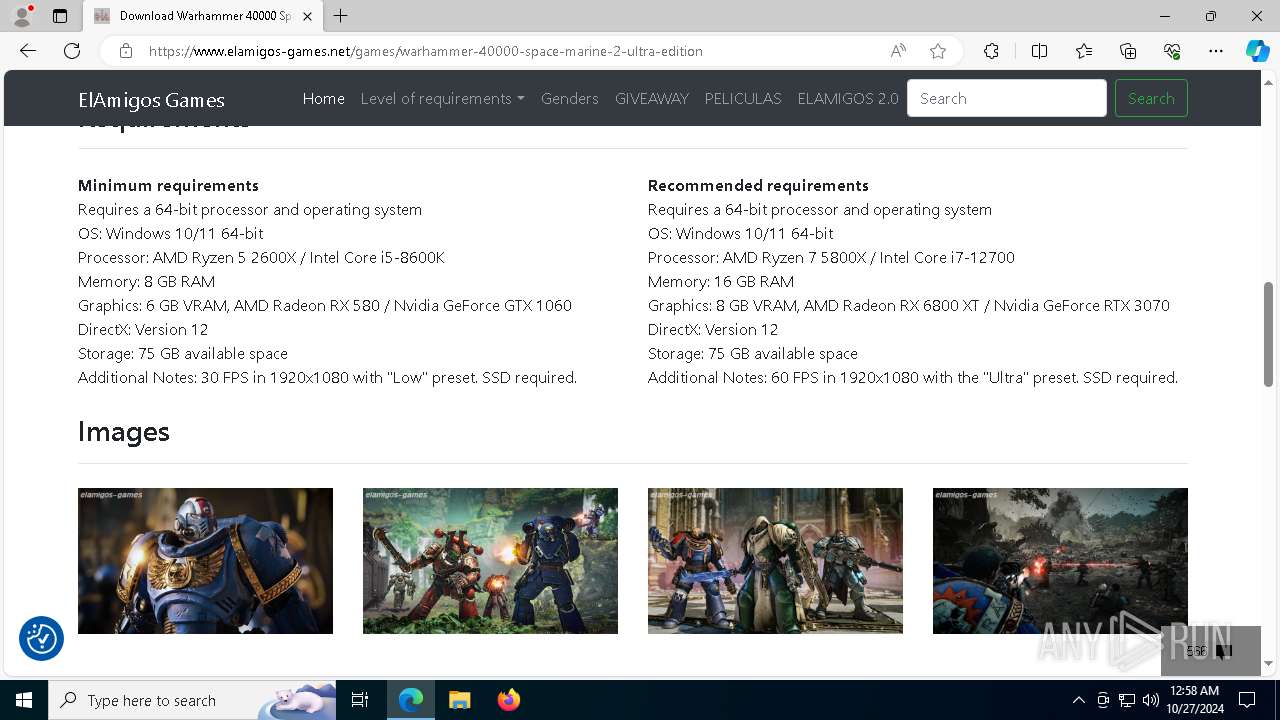Click the taskbar clock showing 12:58 AM
This screenshot has width=1280, height=720.
[1194, 700]
